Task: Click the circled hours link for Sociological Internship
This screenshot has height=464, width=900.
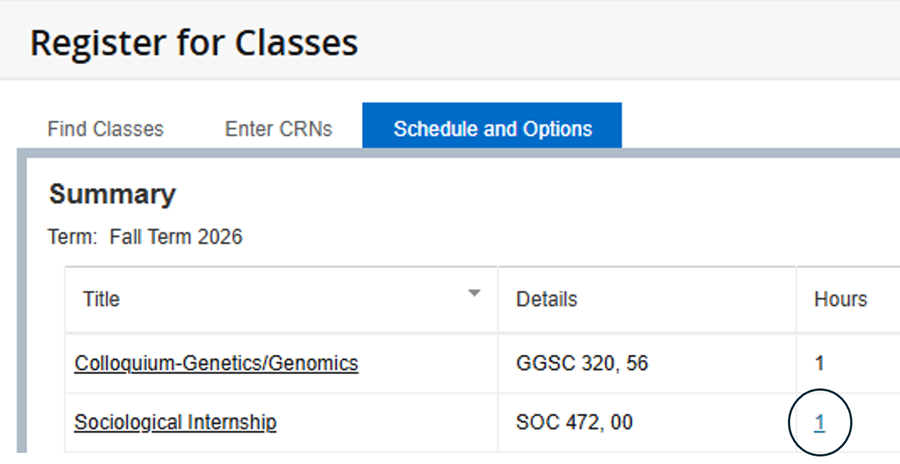Action: coord(820,422)
